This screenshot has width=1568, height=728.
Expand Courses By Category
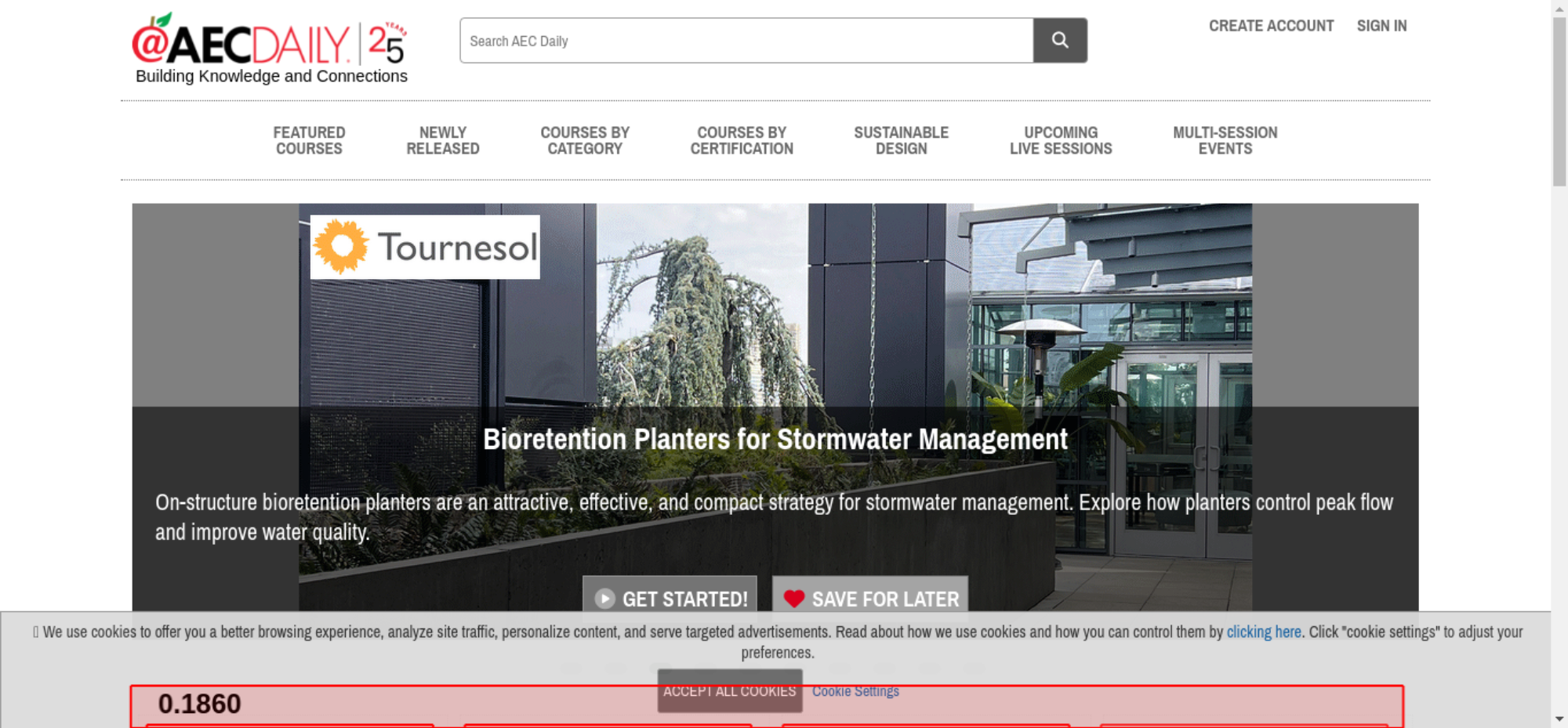(584, 141)
